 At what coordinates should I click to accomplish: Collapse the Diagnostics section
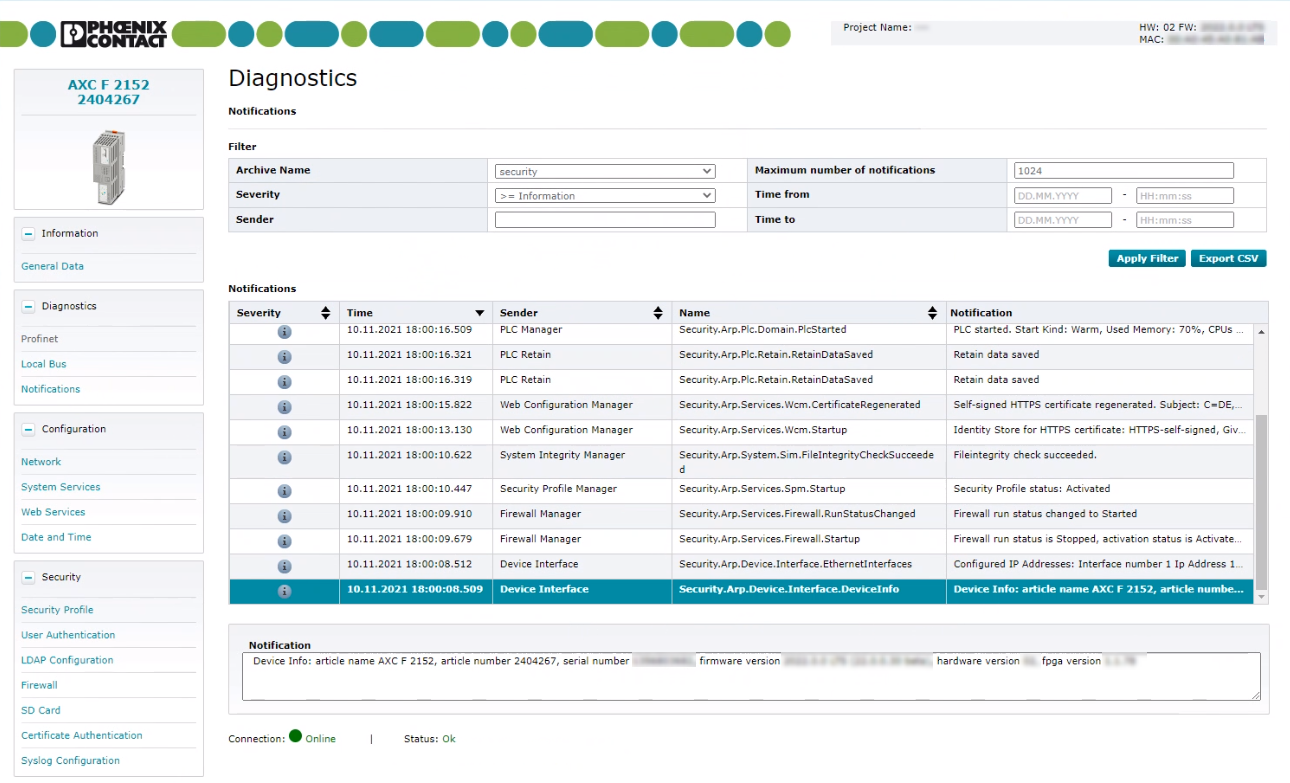pyautogui.click(x=28, y=307)
